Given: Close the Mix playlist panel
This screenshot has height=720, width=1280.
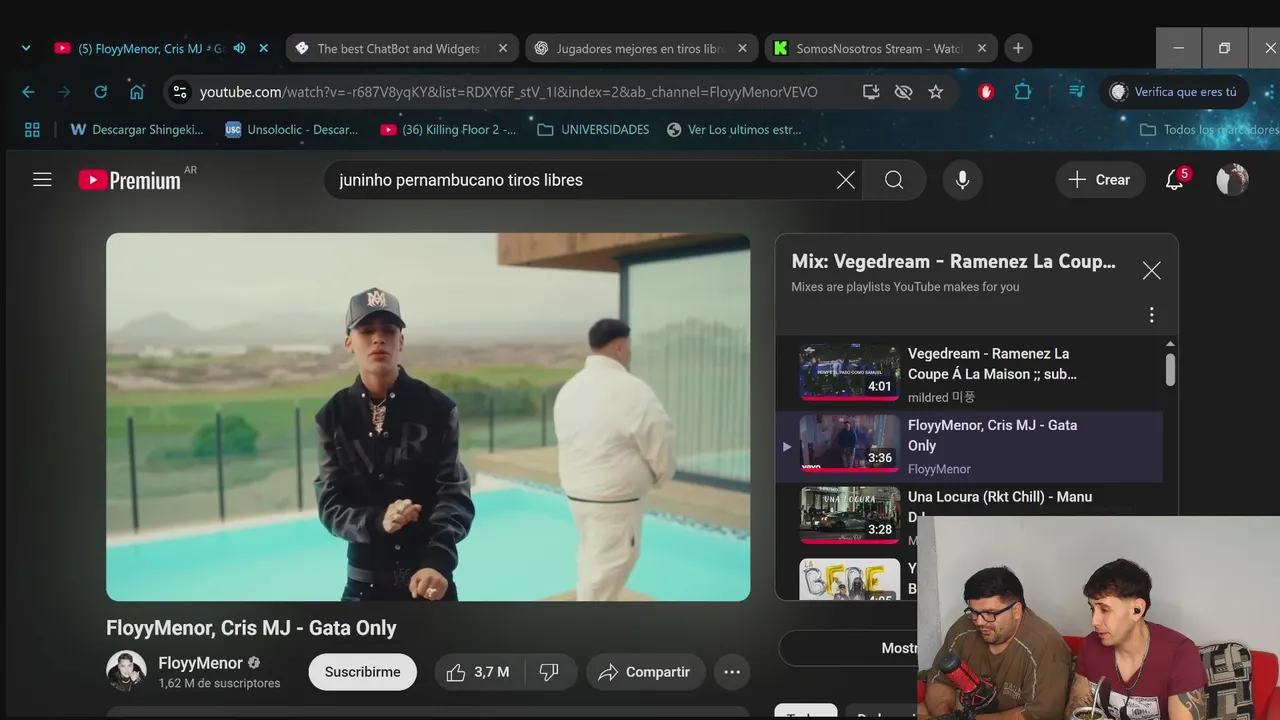Looking at the screenshot, I should 1152,271.
